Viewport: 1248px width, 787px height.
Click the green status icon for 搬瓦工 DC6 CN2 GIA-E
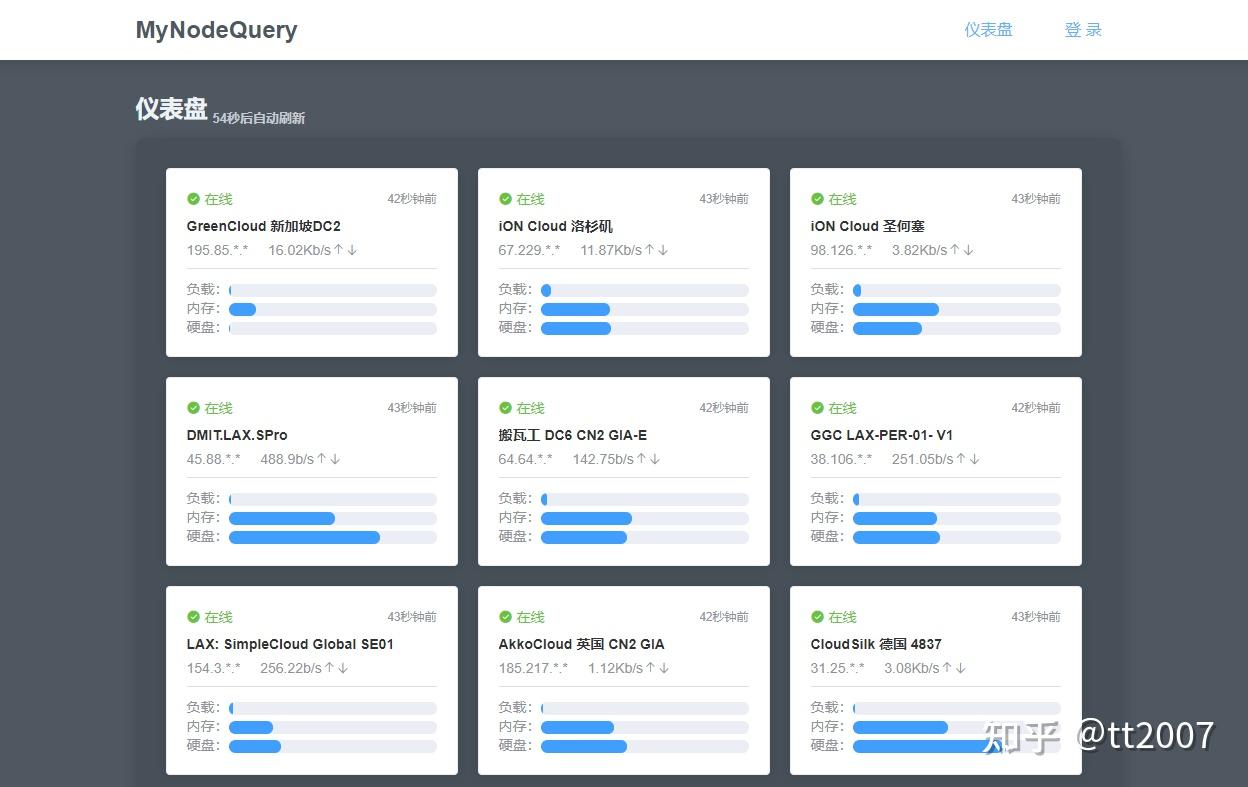pos(505,408)
